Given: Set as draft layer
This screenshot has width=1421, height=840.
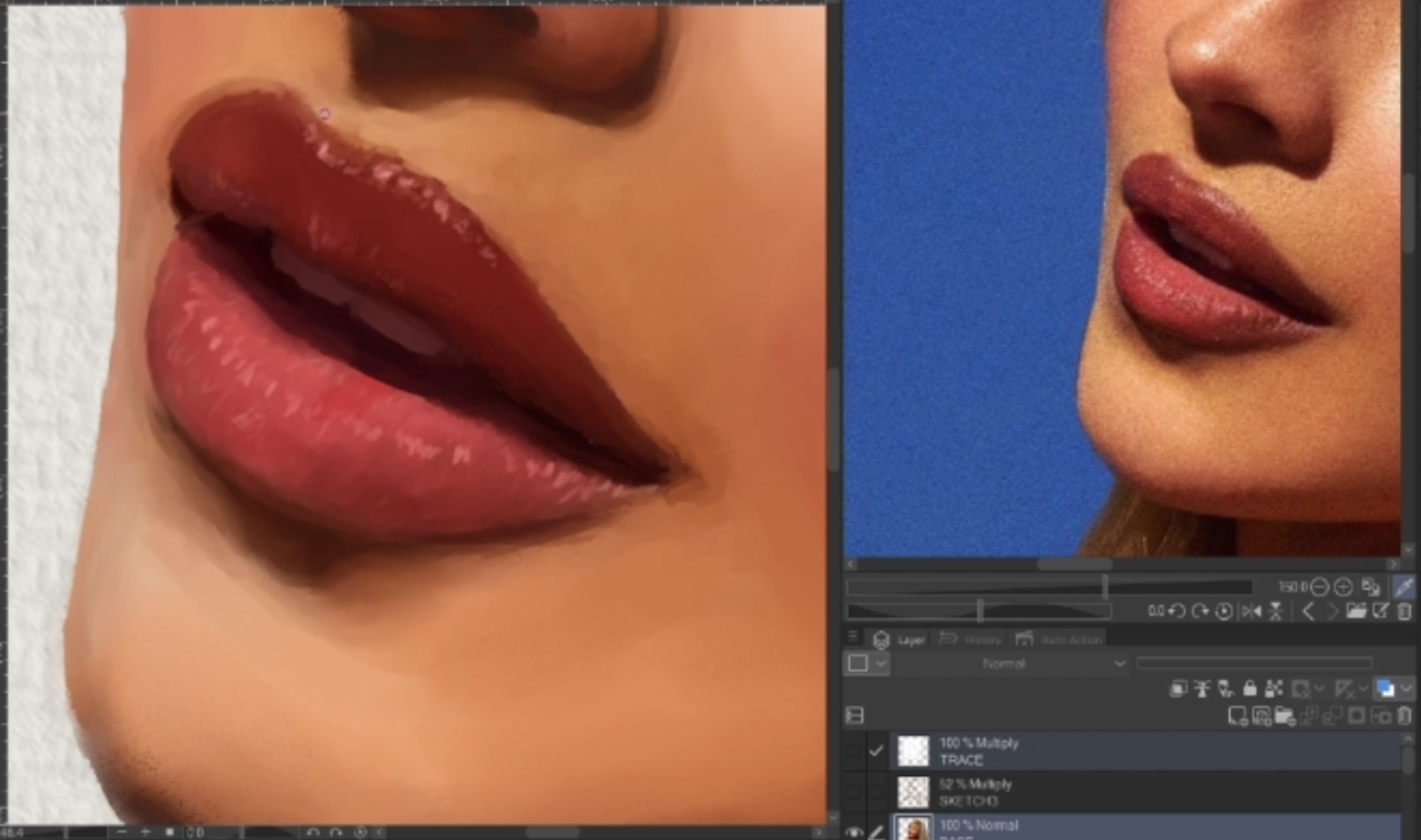Looking at the screenshot, I should [1226, 688].
